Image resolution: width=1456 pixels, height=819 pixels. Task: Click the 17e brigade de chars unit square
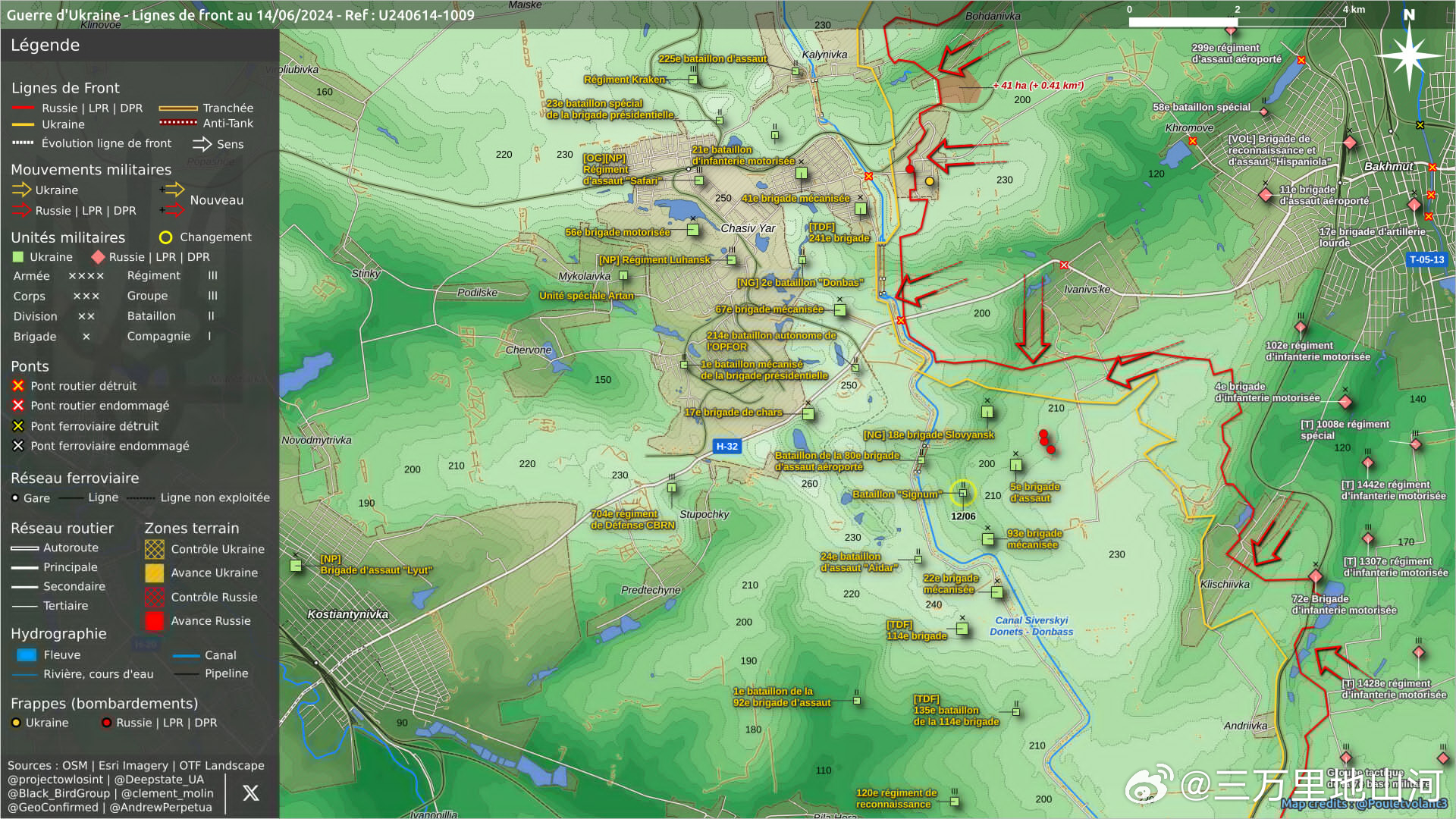point(808,414)
